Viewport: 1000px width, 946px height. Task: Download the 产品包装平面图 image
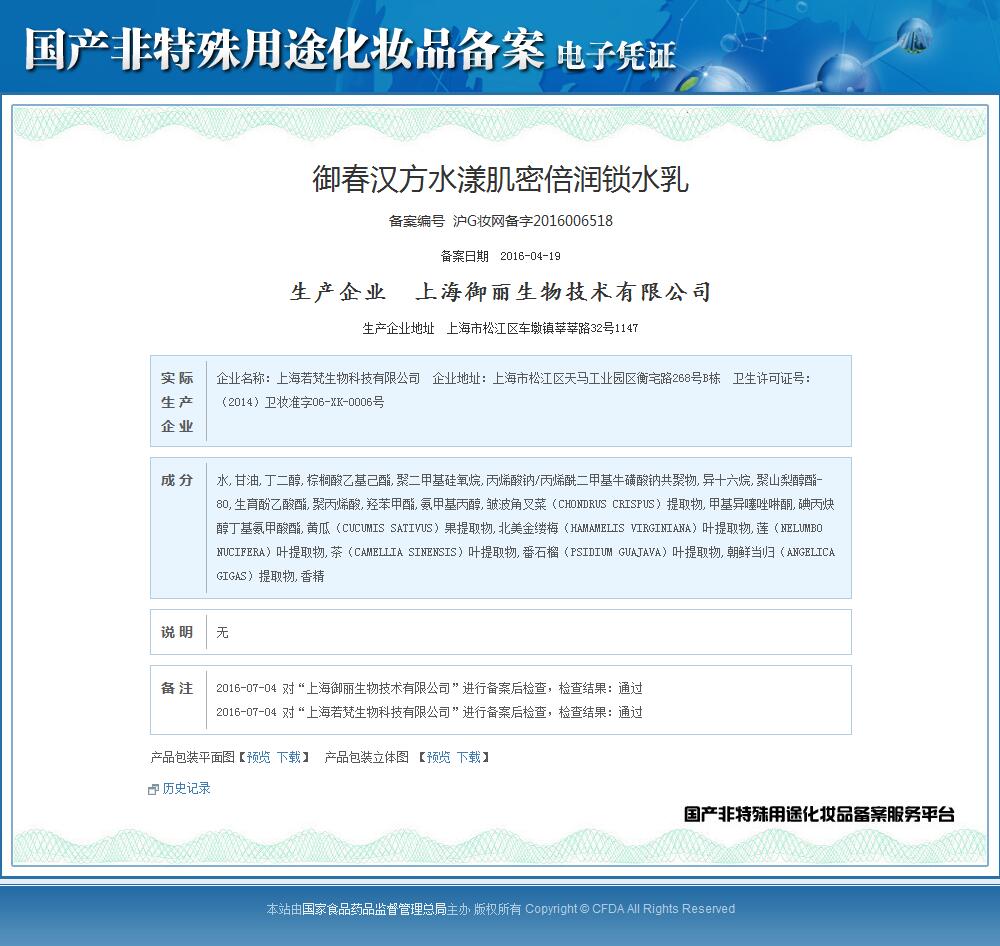[x=289, y=757]
